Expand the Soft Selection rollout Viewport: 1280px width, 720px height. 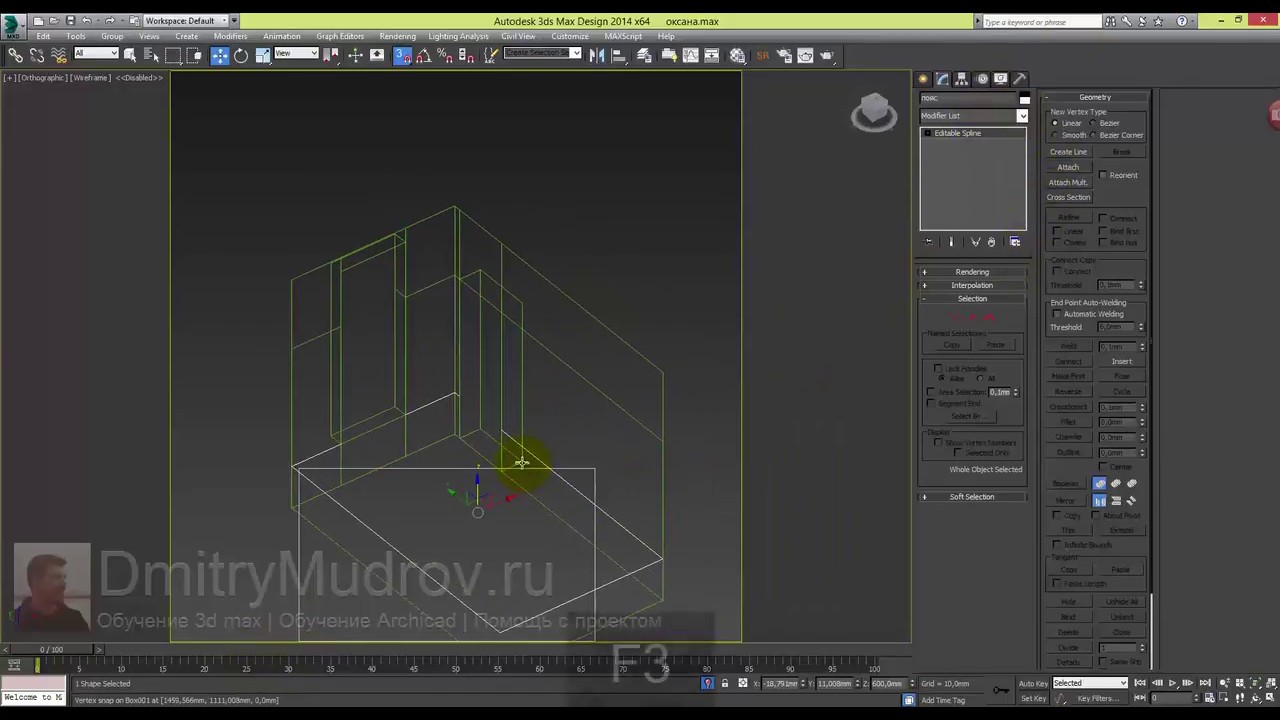972,497
